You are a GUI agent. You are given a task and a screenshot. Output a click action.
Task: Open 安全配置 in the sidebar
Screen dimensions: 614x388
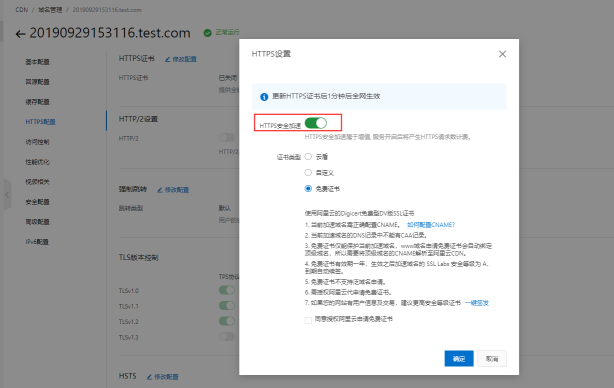point(38,202)
